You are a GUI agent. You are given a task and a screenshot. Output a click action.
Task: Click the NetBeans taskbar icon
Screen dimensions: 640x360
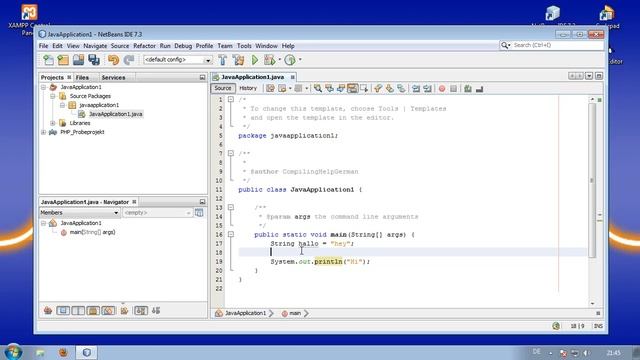86,352
